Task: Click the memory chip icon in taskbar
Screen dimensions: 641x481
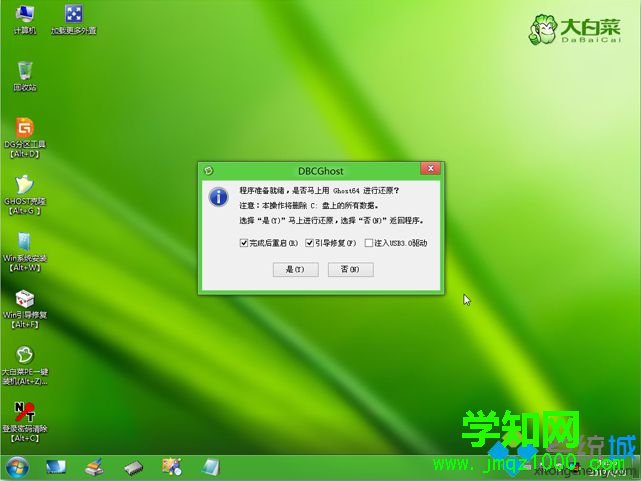Action: pos(133,467)
